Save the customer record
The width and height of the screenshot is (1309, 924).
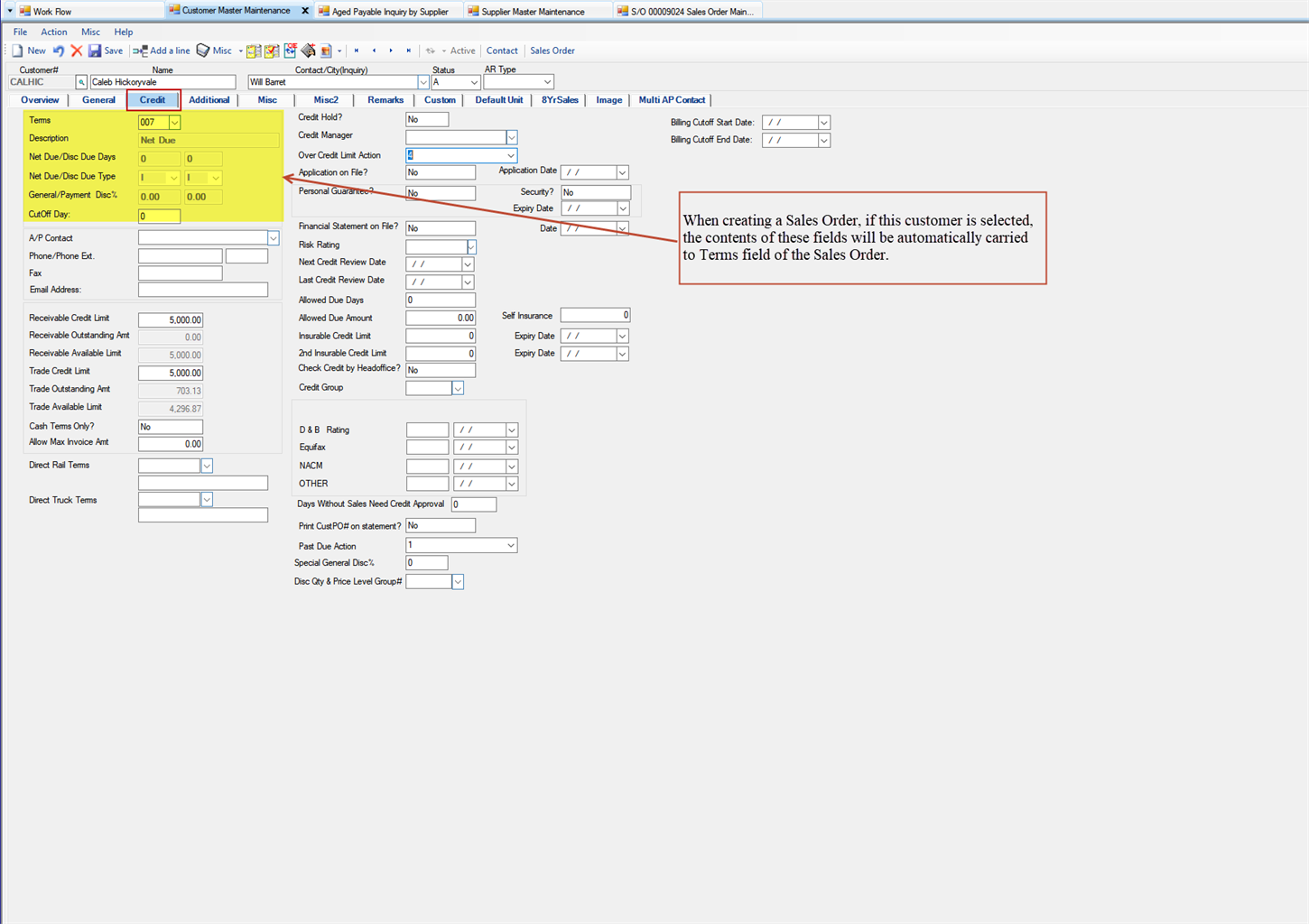(x=105, y=51)
